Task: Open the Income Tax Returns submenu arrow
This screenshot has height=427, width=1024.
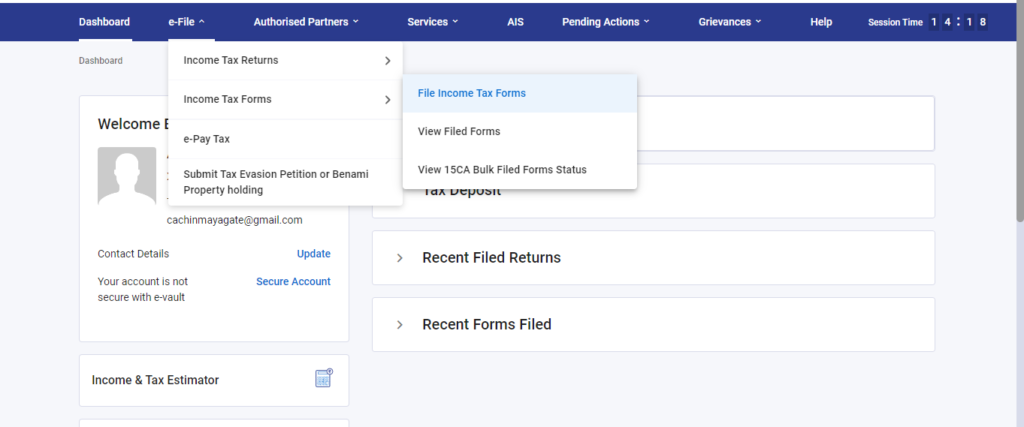Action: click(x=387, y=61)
